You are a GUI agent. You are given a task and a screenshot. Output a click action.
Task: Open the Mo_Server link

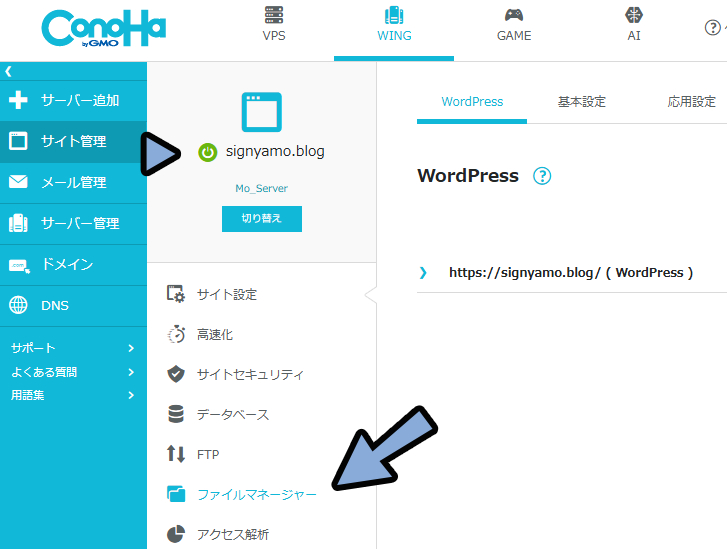coord(261,188)
